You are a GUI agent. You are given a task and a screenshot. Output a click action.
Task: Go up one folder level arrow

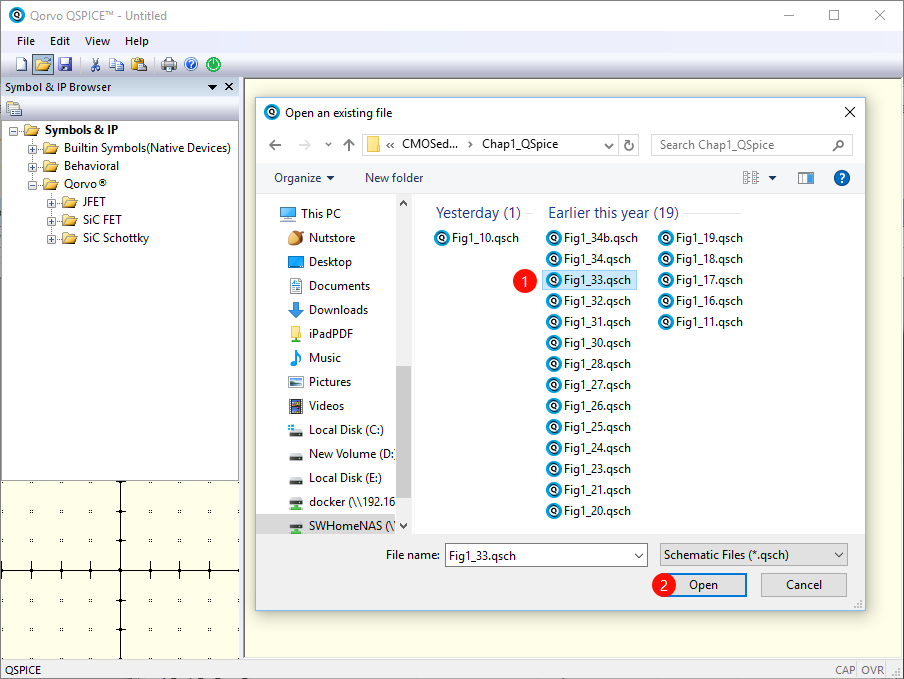(x=349, y=145)
